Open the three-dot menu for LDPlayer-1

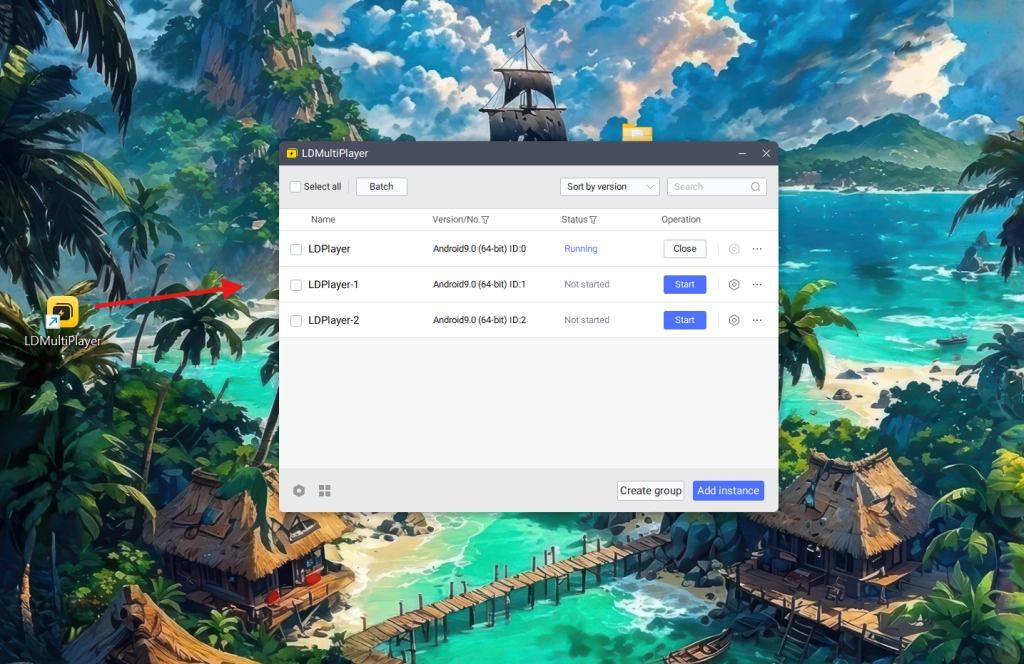(x=757, y=285)
